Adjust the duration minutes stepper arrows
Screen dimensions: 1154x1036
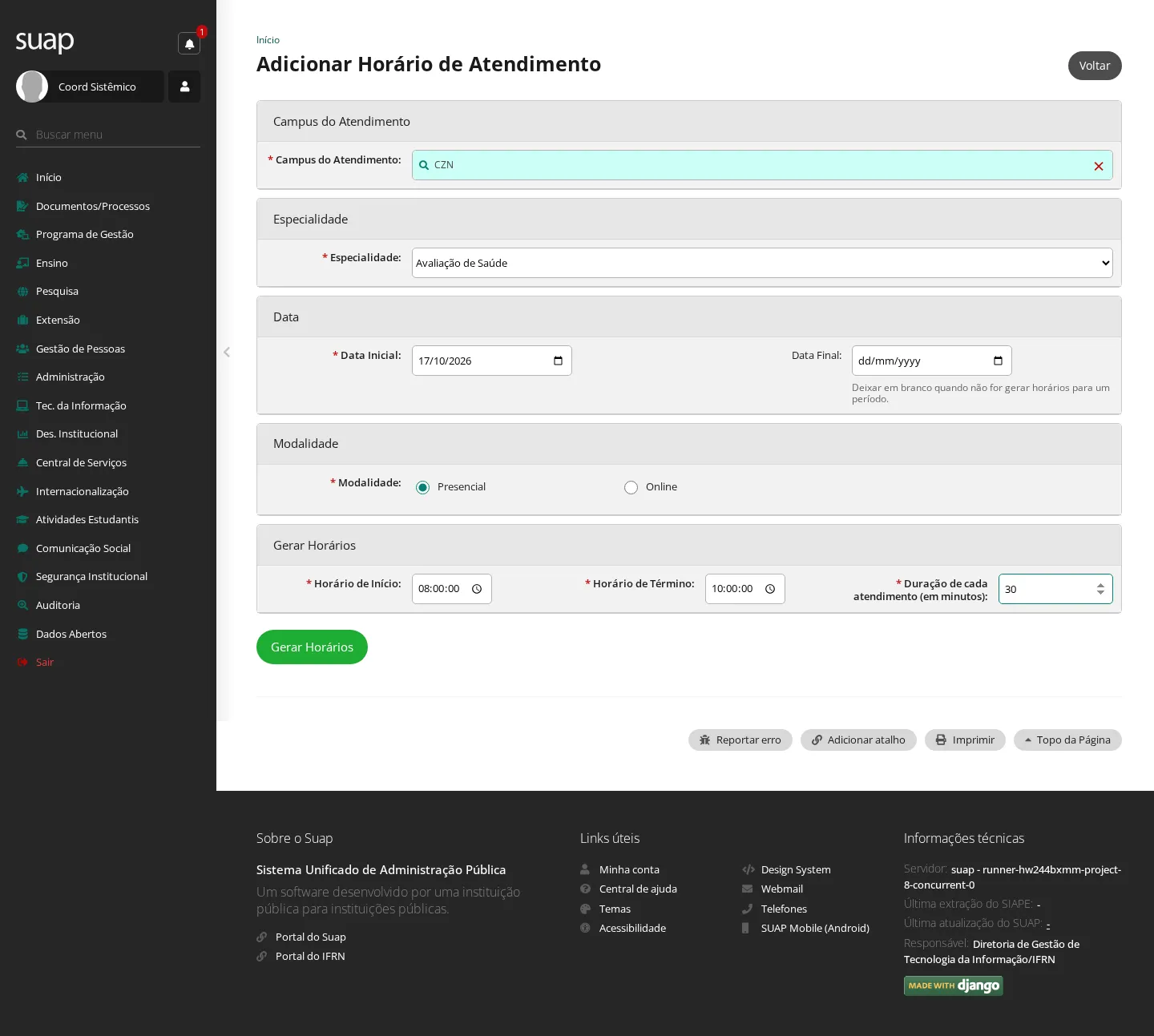click(x=1100, y=589)
